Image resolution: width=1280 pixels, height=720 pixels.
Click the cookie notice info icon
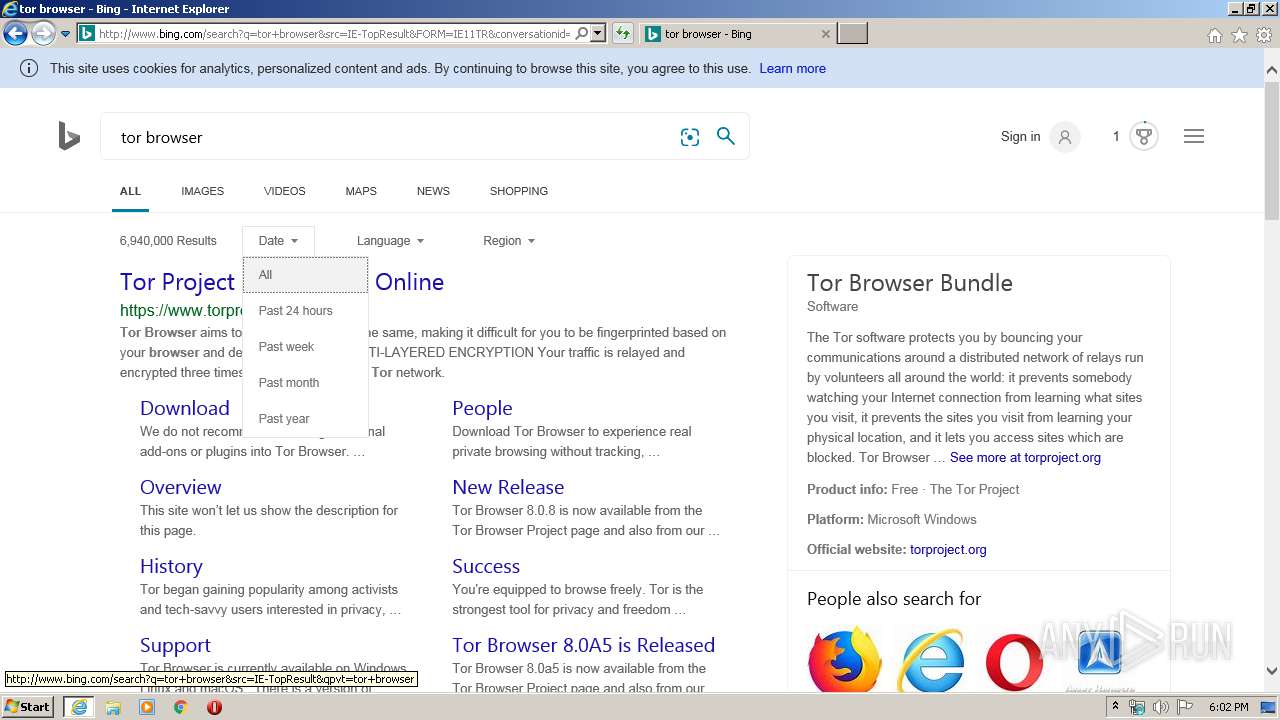coord(29,68)
